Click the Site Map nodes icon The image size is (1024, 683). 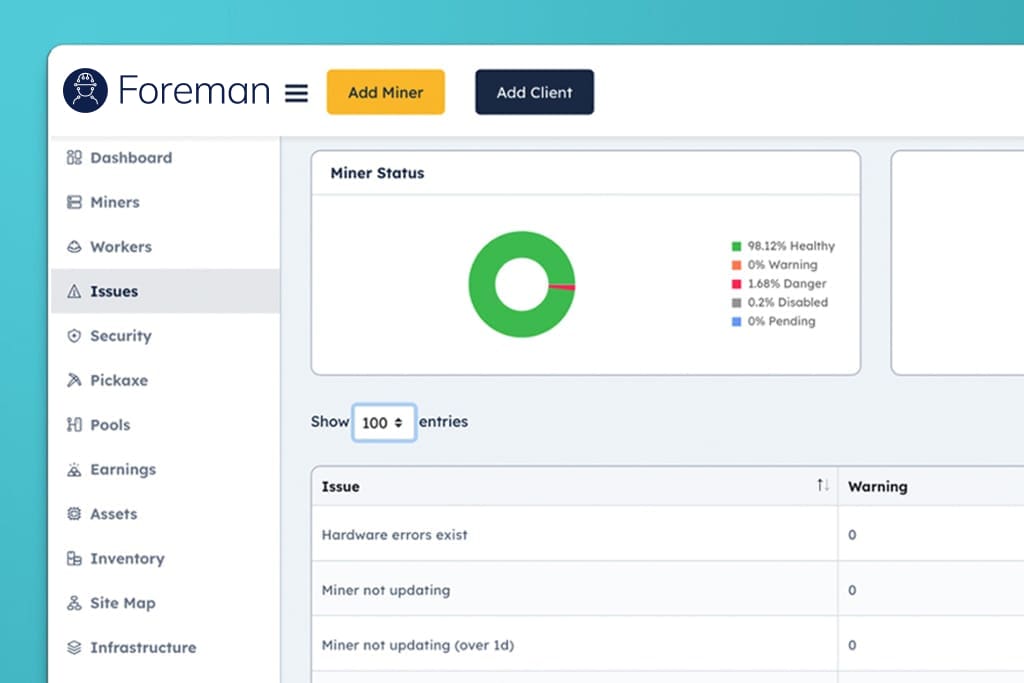74,603
